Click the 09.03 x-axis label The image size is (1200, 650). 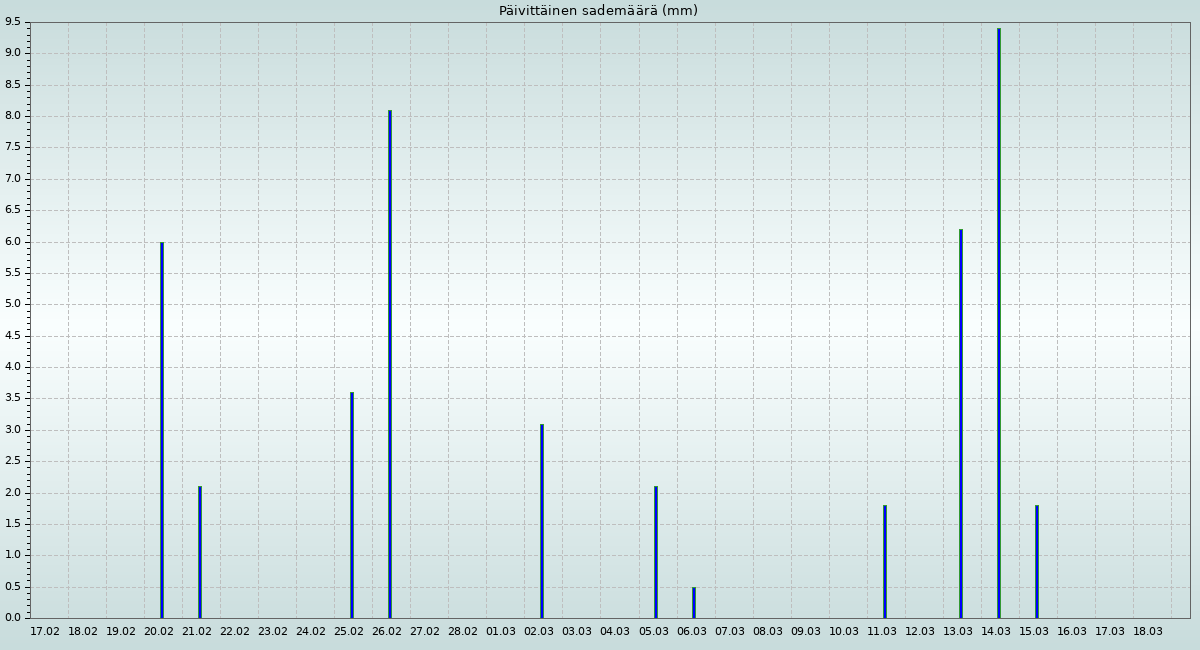click(x=806, y=632)
